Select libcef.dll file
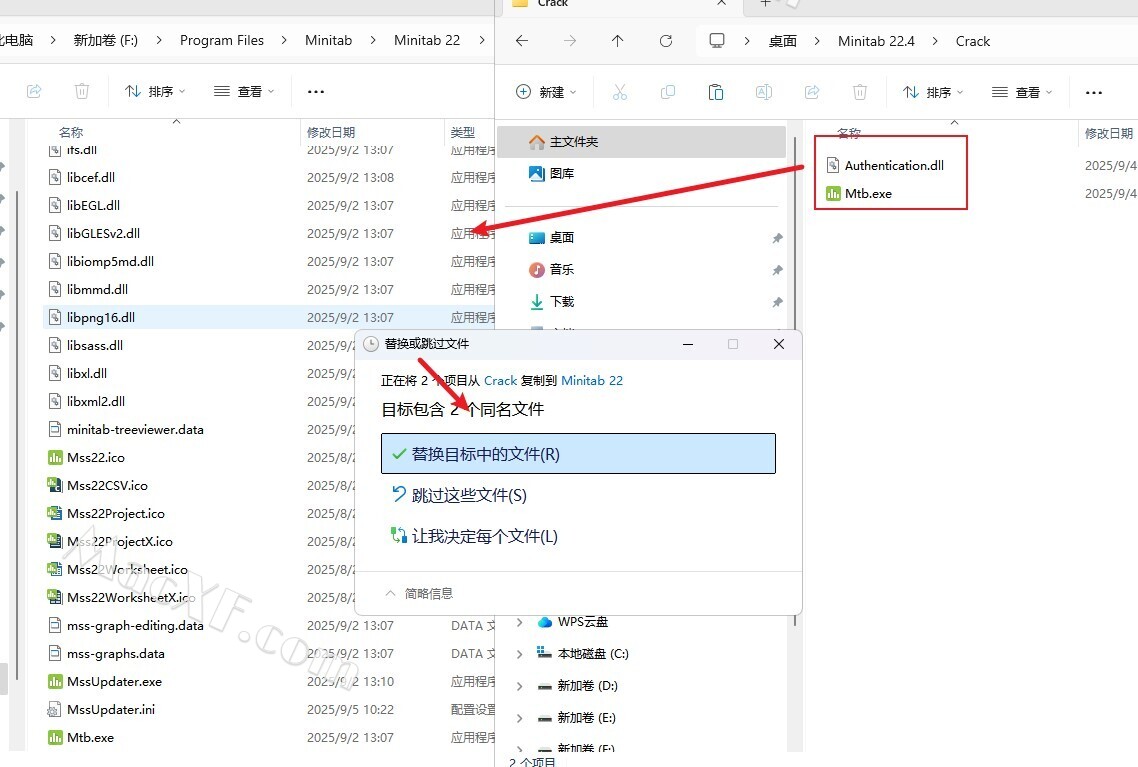 pos(91,177)
